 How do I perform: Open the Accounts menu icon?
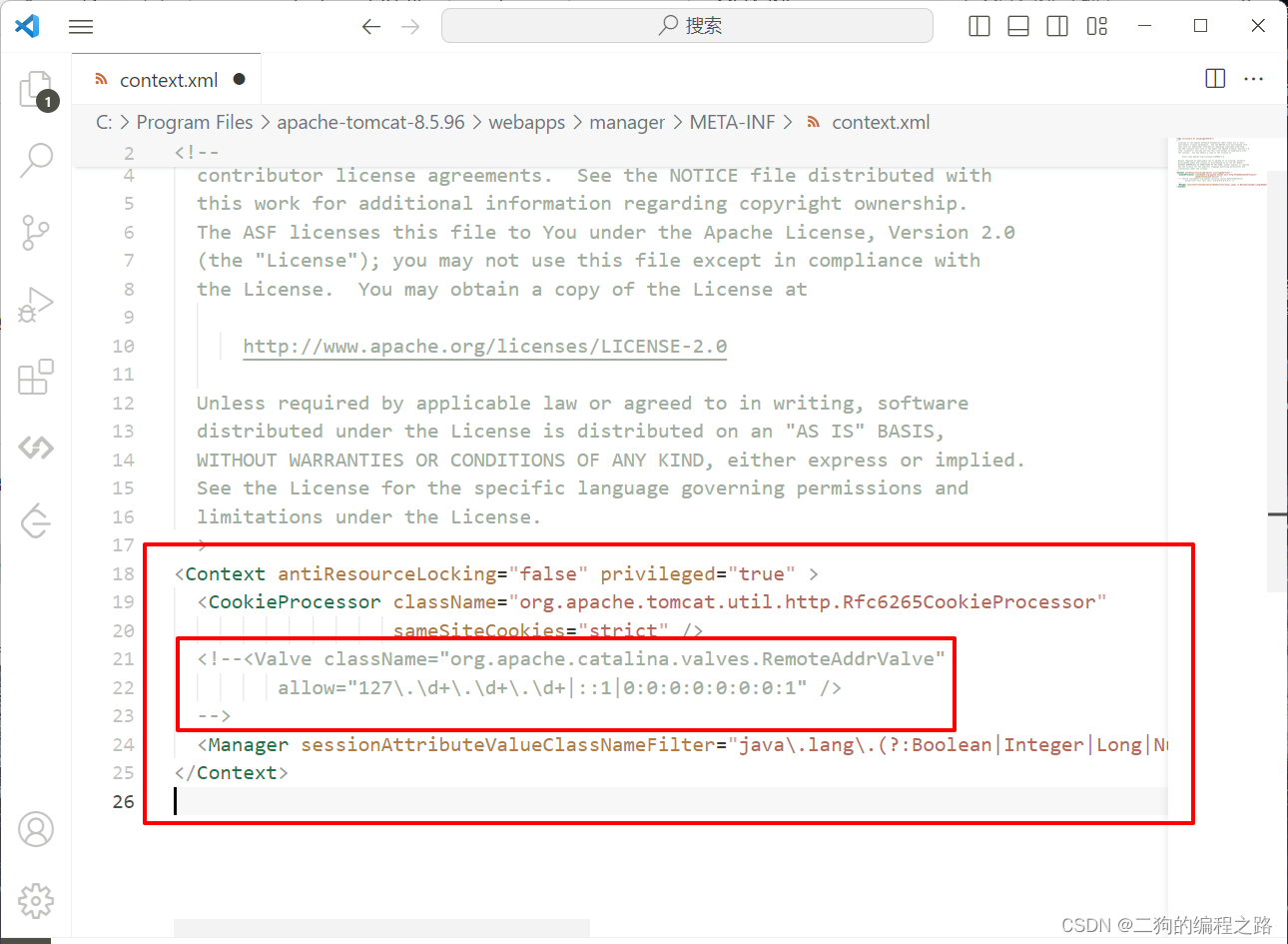36,829
